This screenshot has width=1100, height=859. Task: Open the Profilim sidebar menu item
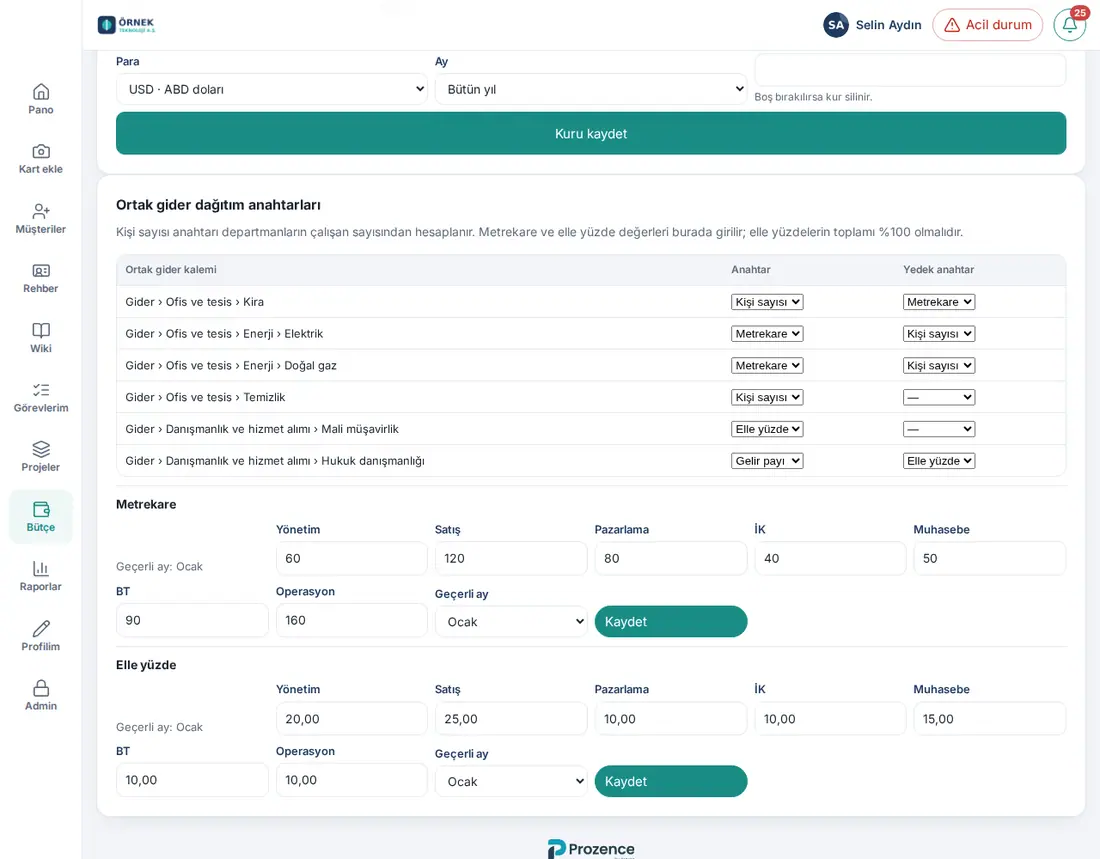pos(41,636)
